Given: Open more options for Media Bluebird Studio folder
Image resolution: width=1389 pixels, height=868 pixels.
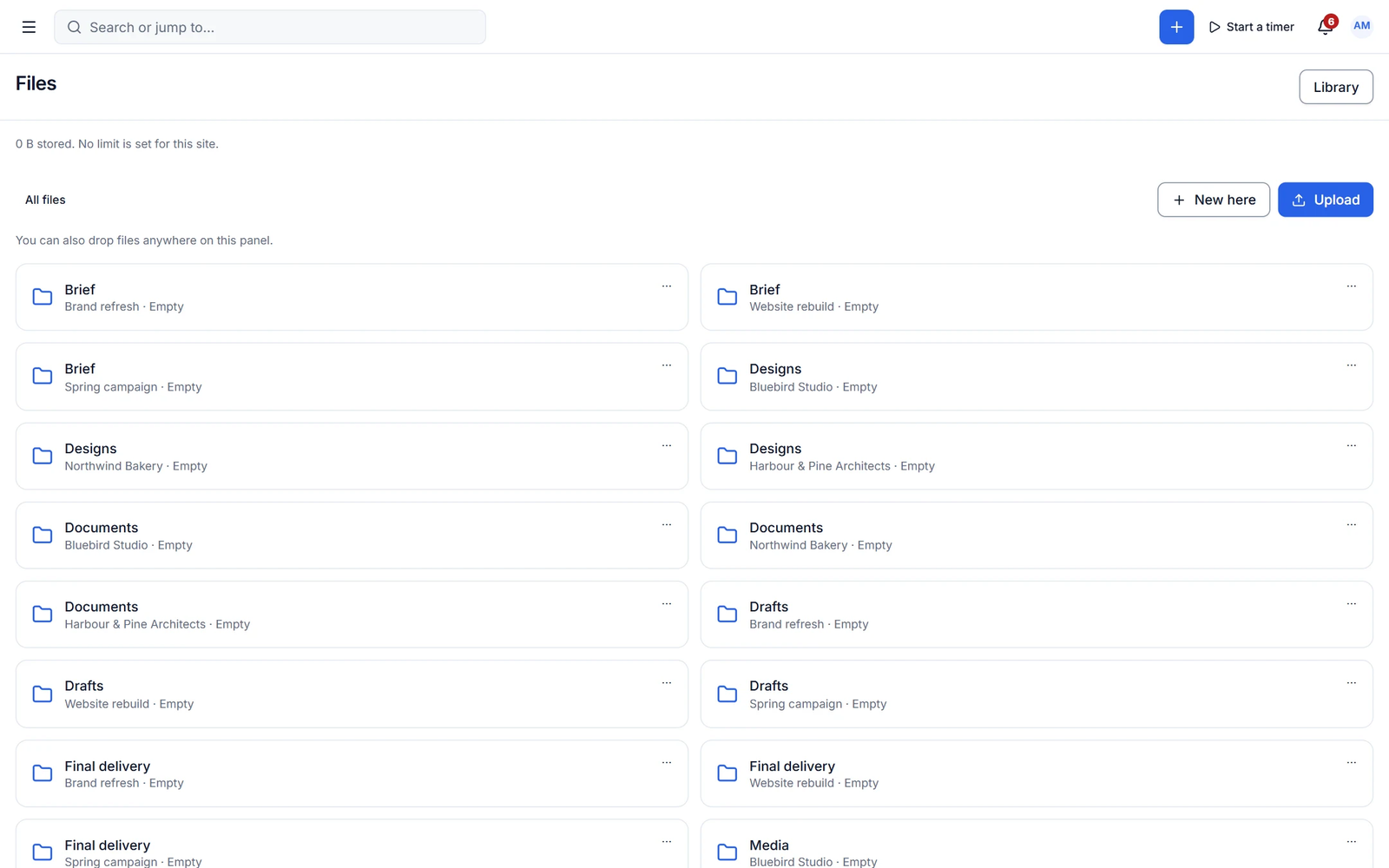Looking at the screenshot, I should pyautogui.click(x=1352, y=841).
